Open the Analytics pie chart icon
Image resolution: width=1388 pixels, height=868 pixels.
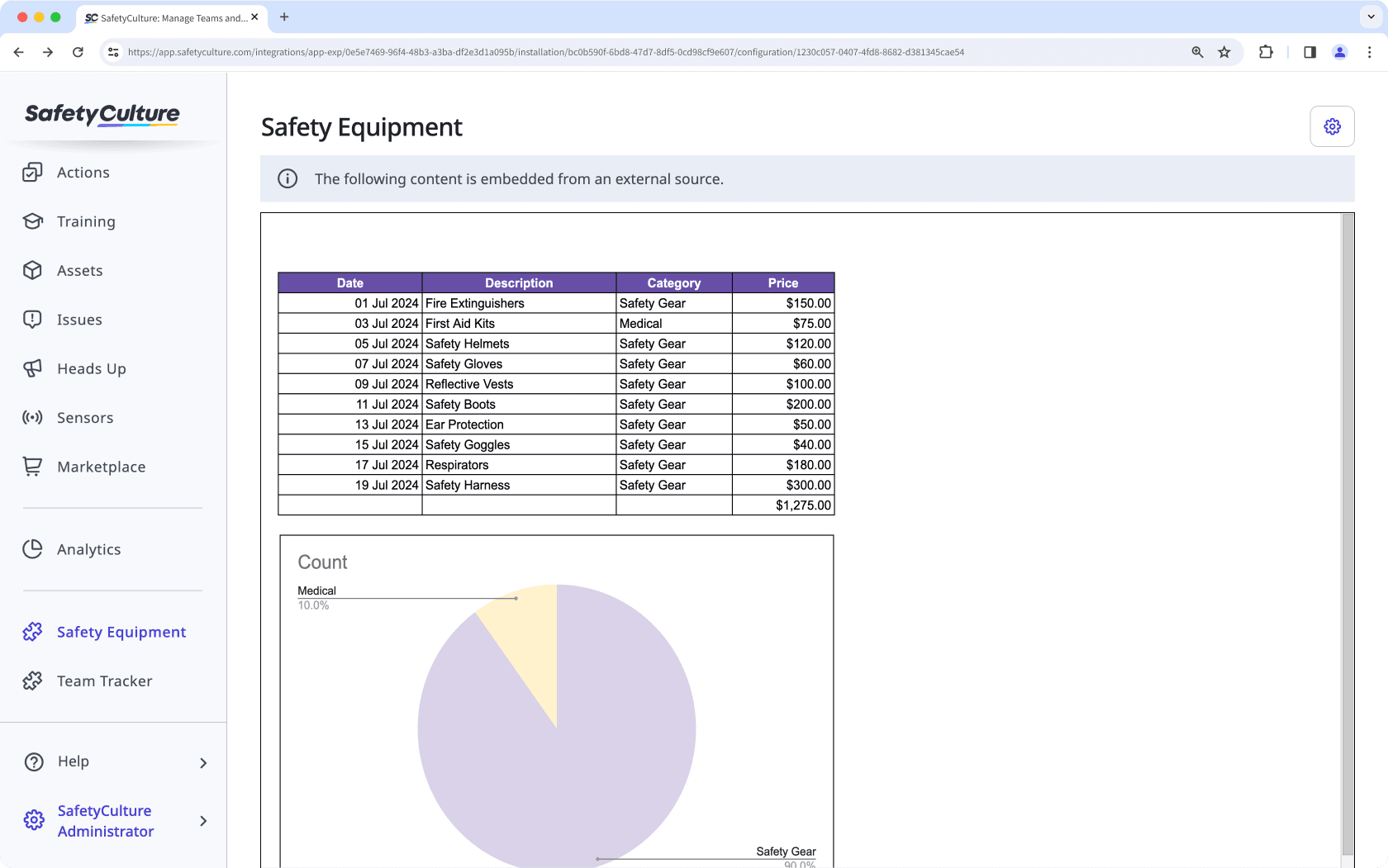coord(32,549)
